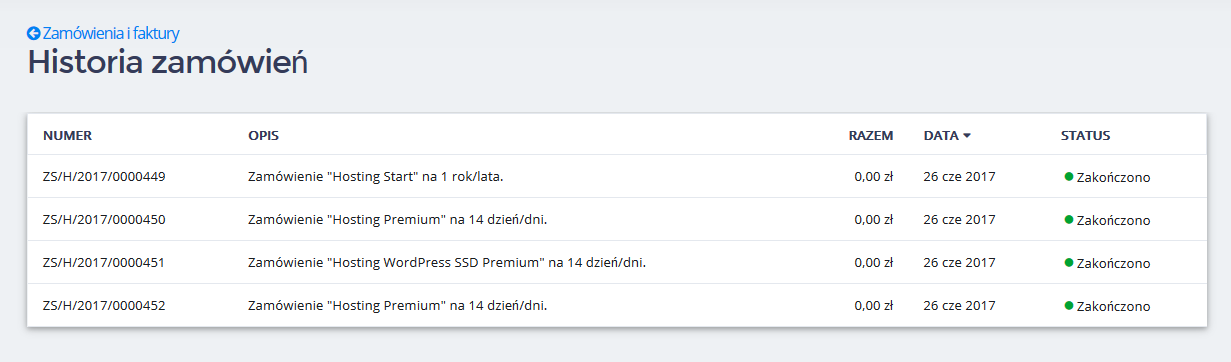1231x362 pixels.
Task: Click the back arrow icon beside Zamówienia i faktury
Action: click(33, 33)
